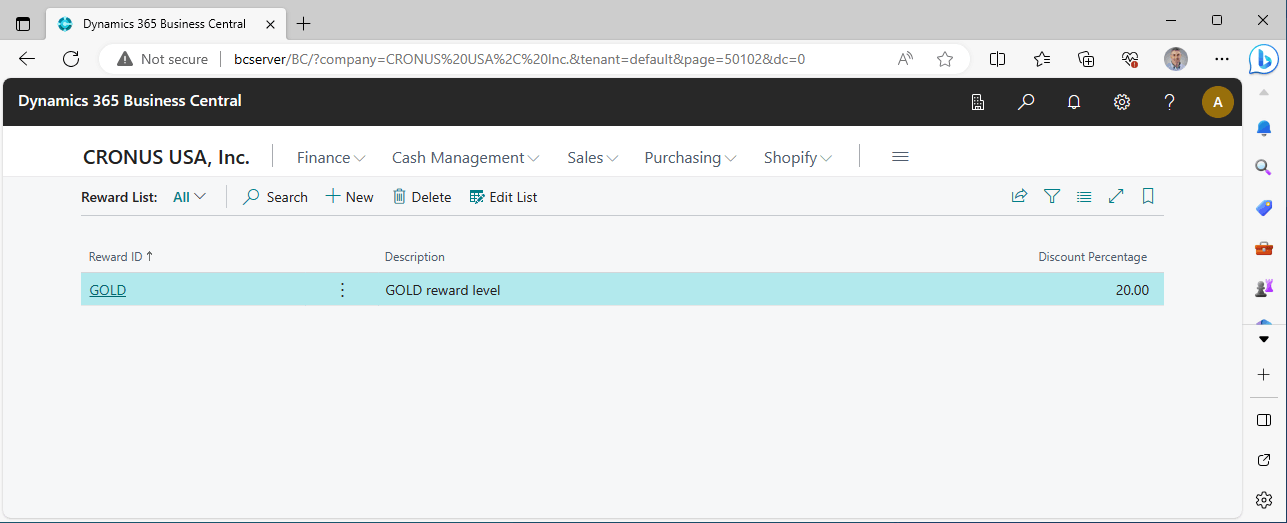Add this page to browser favorites
The height and width of the screenshot is (523, 1287).
tap(945, 59)
